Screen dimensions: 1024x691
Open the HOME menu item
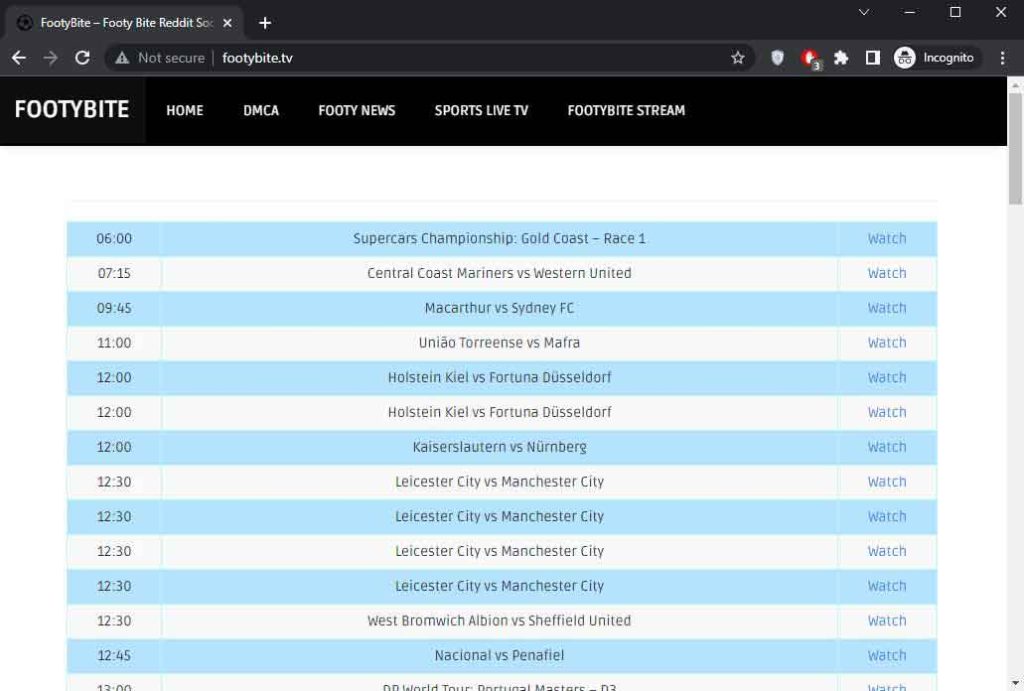pos(185,110)
